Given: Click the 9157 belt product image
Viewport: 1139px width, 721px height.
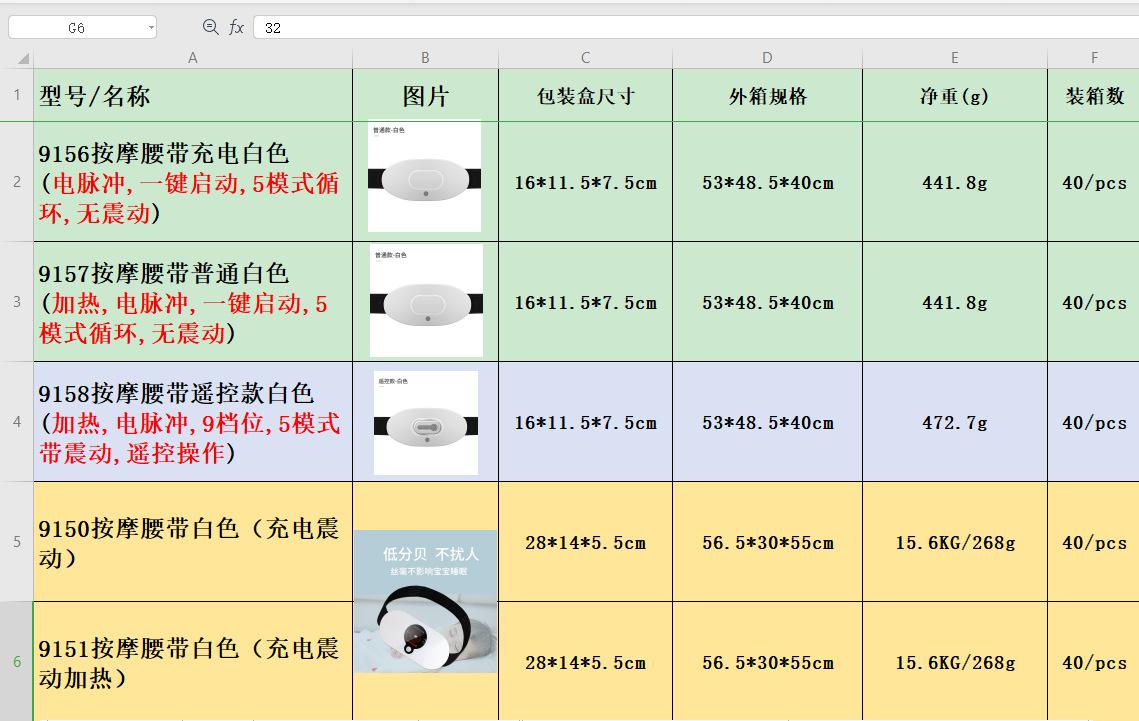Looking at the screenshot, I should coord(426,300).
